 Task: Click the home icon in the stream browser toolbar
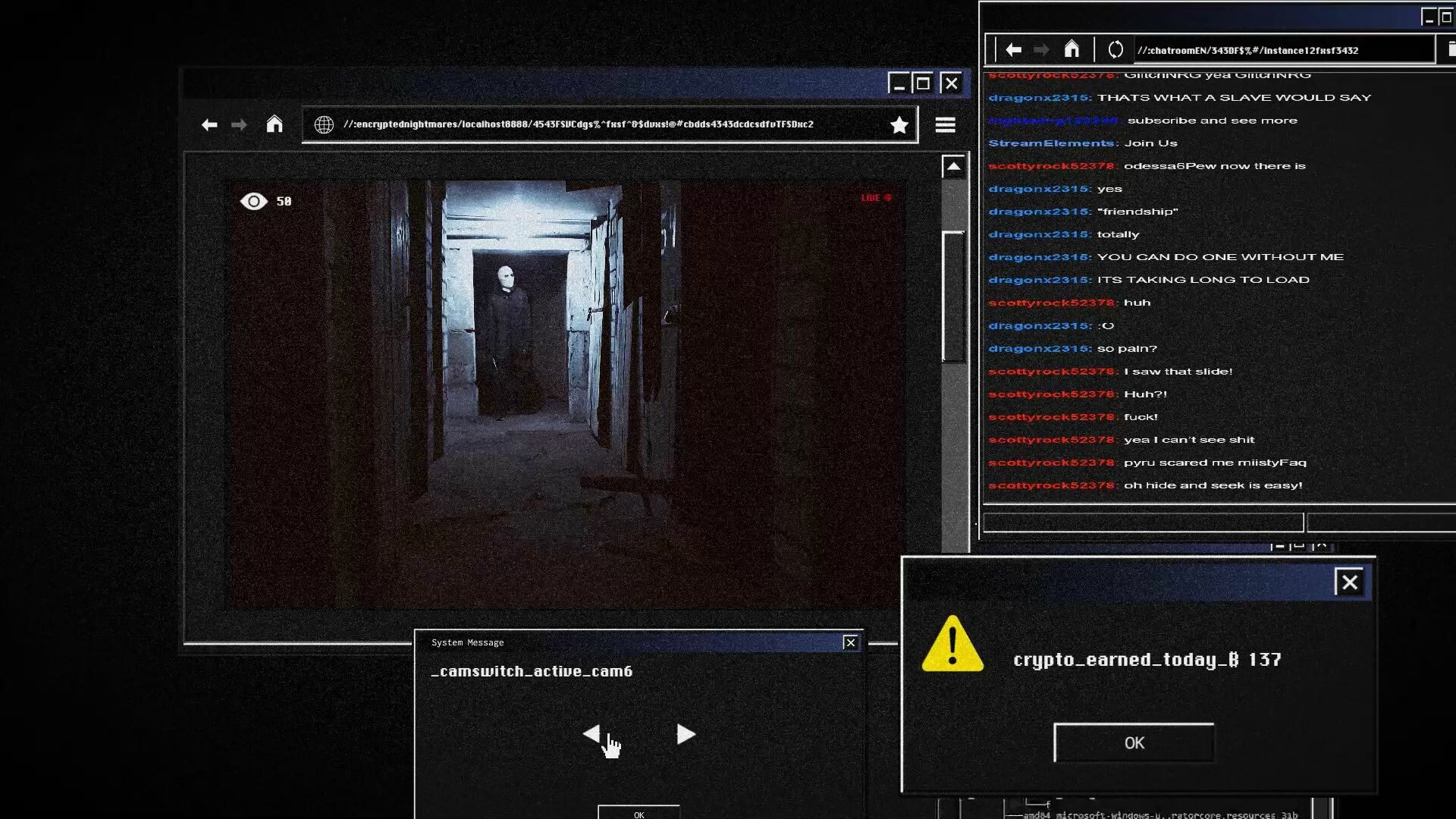(275, 124)
